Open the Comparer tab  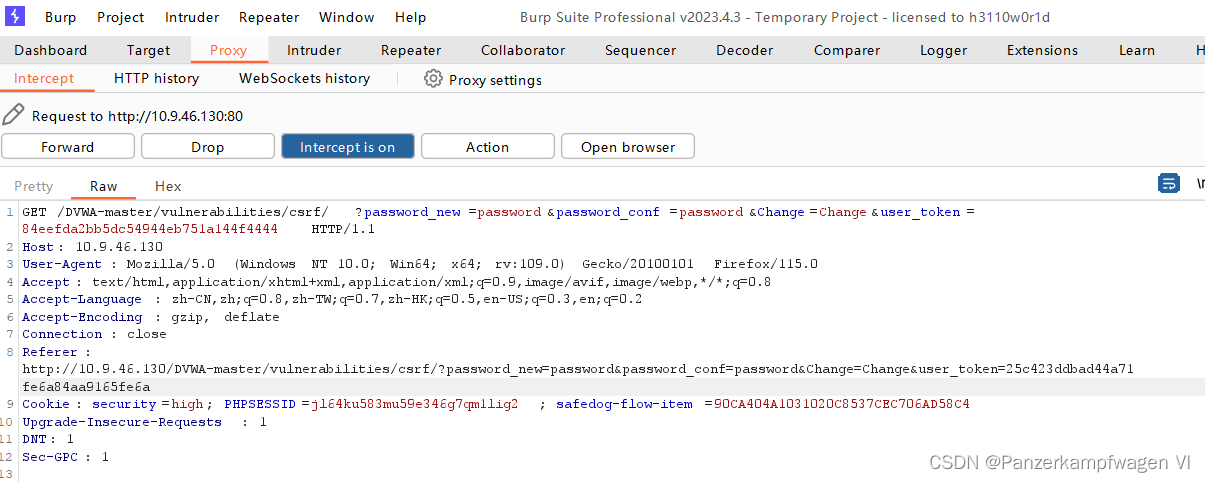[x=847, y=50]
